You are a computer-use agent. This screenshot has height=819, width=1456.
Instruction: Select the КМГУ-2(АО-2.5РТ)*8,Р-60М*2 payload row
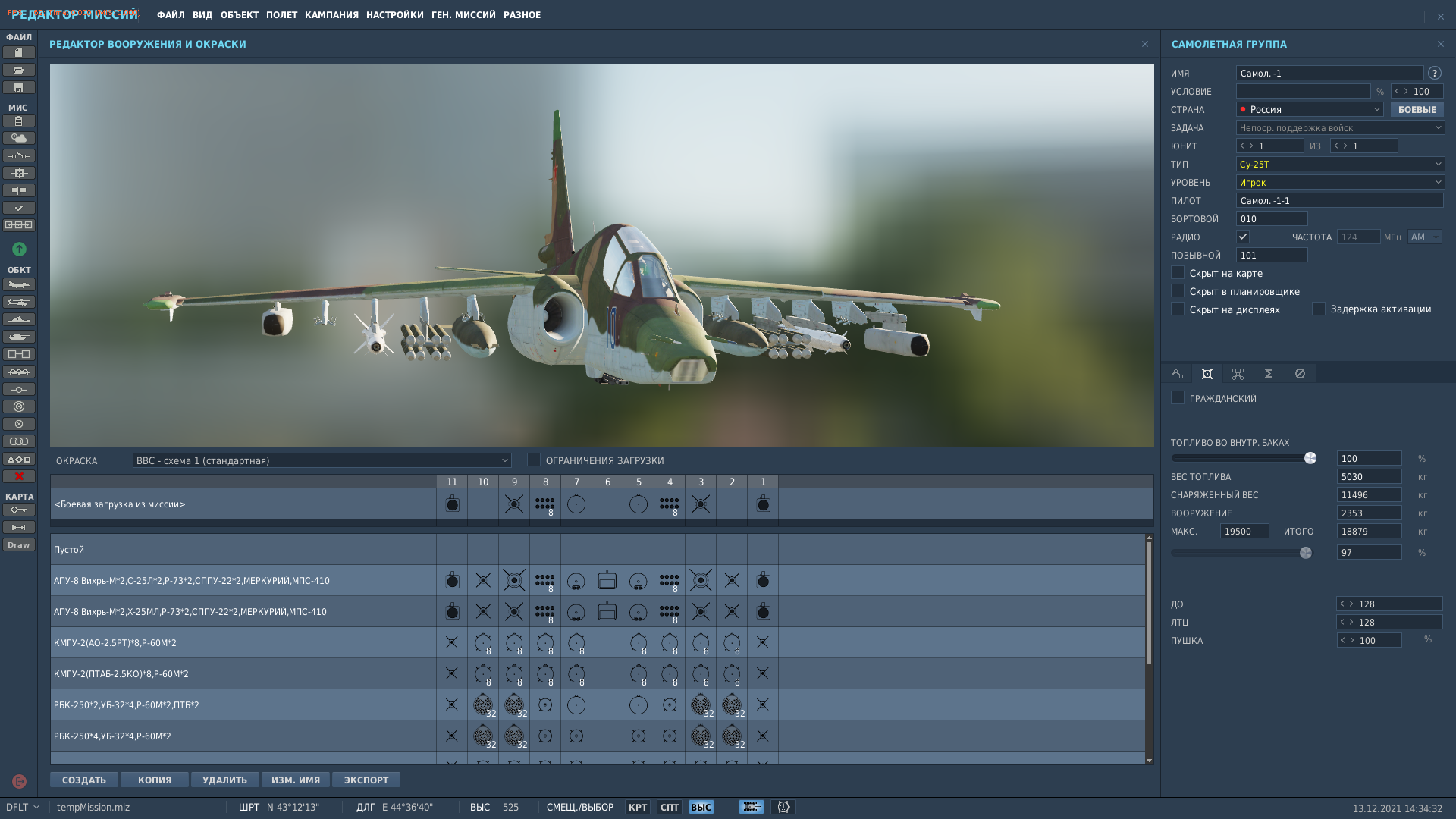coord(598,642)
